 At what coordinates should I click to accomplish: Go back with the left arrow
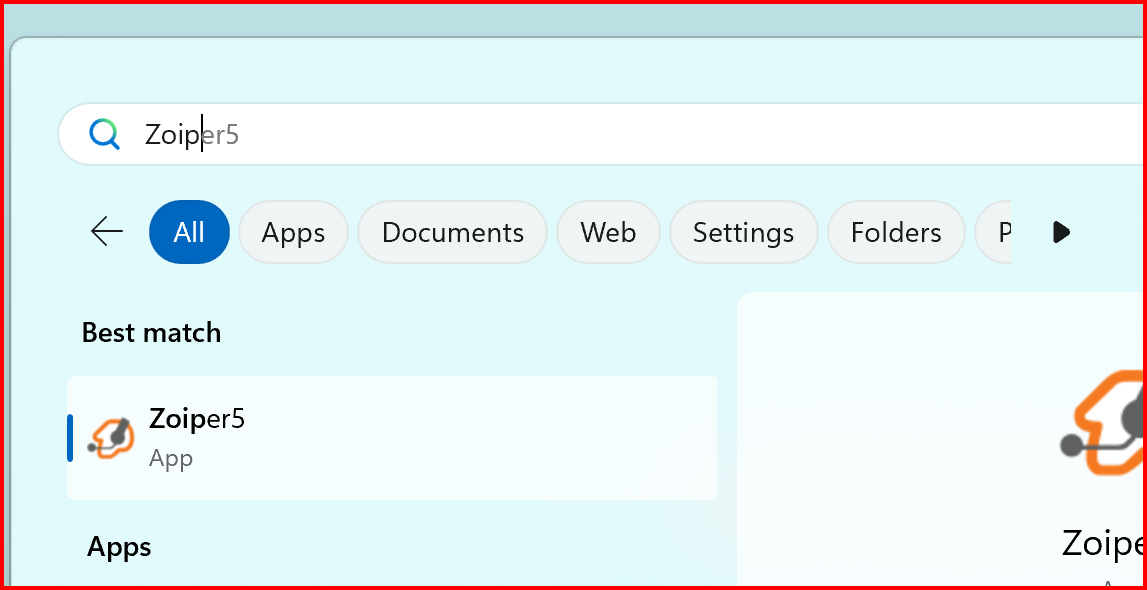[x=107, y=232]
